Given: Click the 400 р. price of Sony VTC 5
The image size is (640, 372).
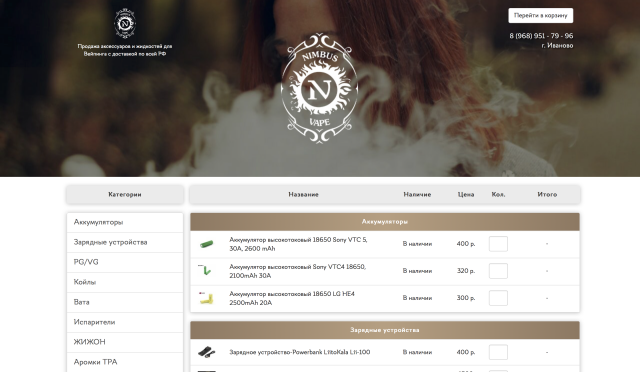Looking at the screenshot, I should click(466, 244).
